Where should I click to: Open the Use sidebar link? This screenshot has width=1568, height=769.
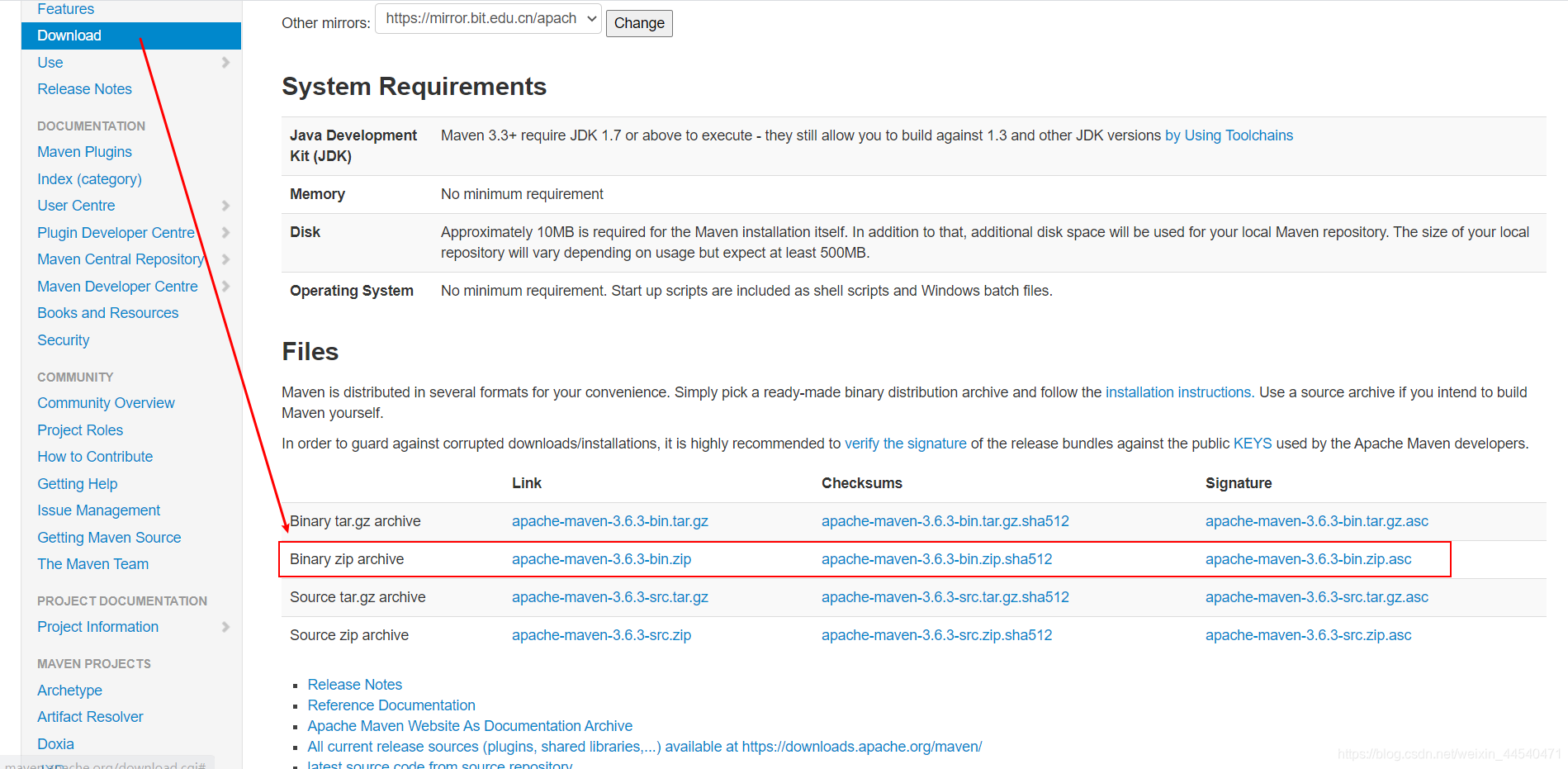(50, 63)
